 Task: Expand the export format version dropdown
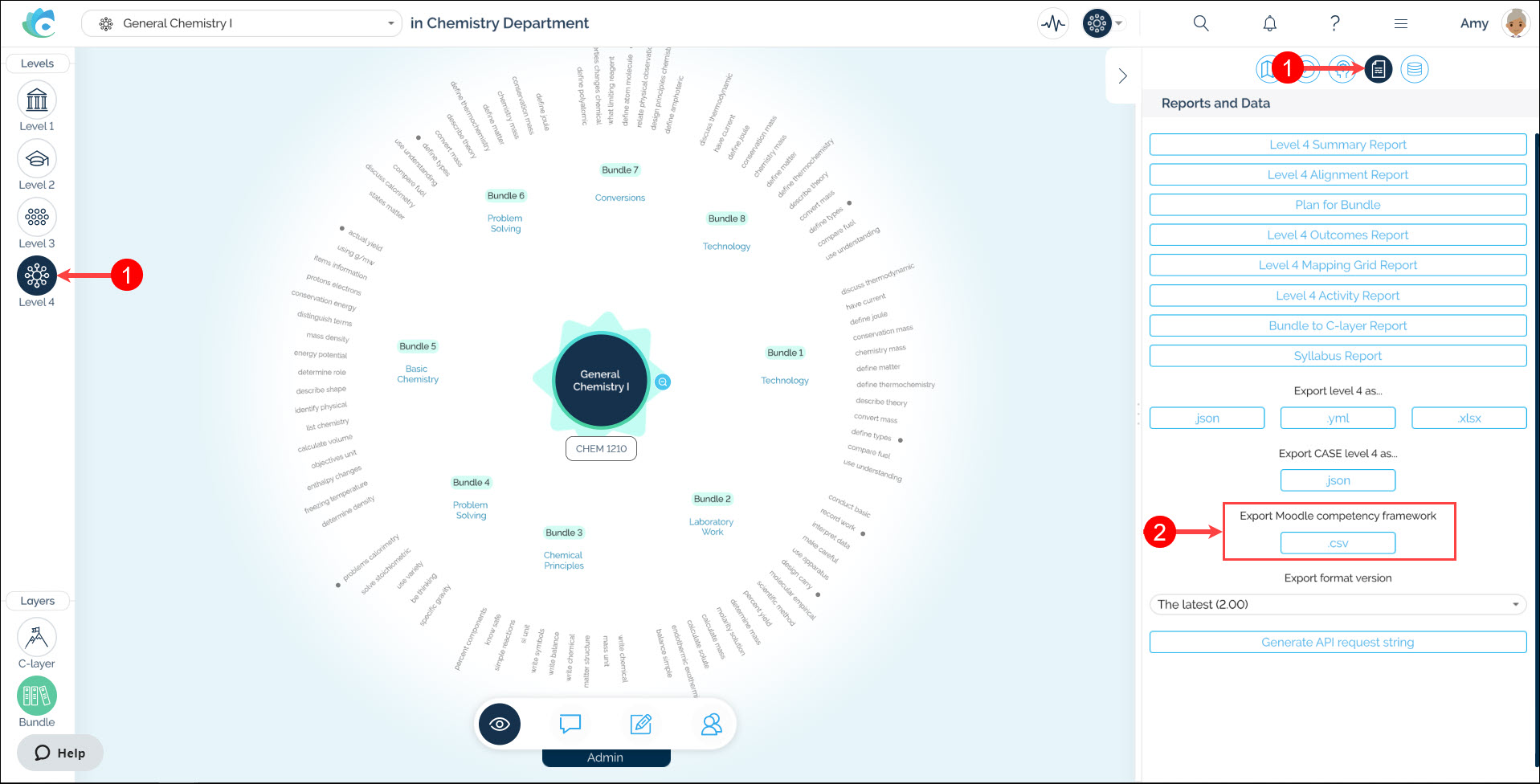coord(1338,605)
